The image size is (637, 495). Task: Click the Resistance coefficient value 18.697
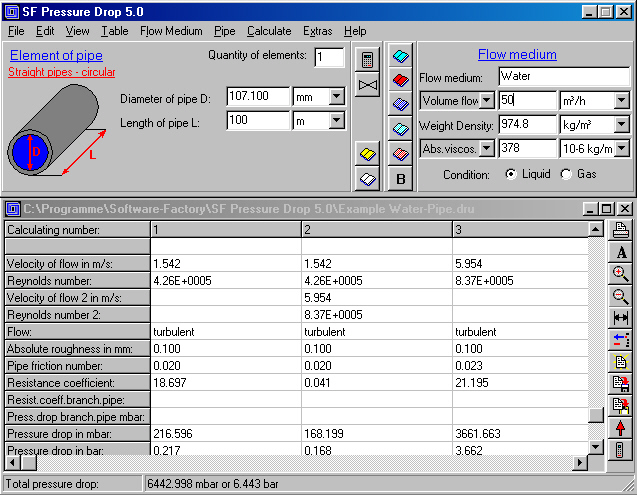pos(226,383)
